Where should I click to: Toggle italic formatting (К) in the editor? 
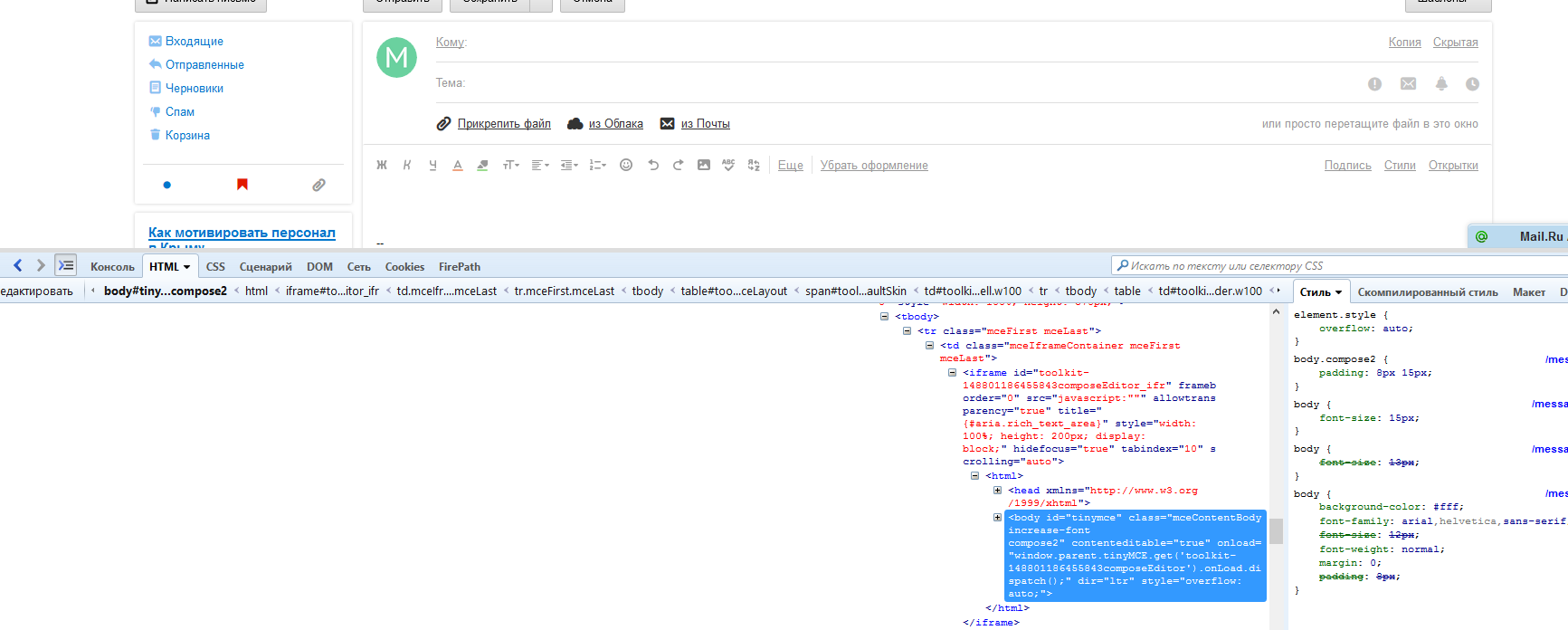tap(407, 165)
